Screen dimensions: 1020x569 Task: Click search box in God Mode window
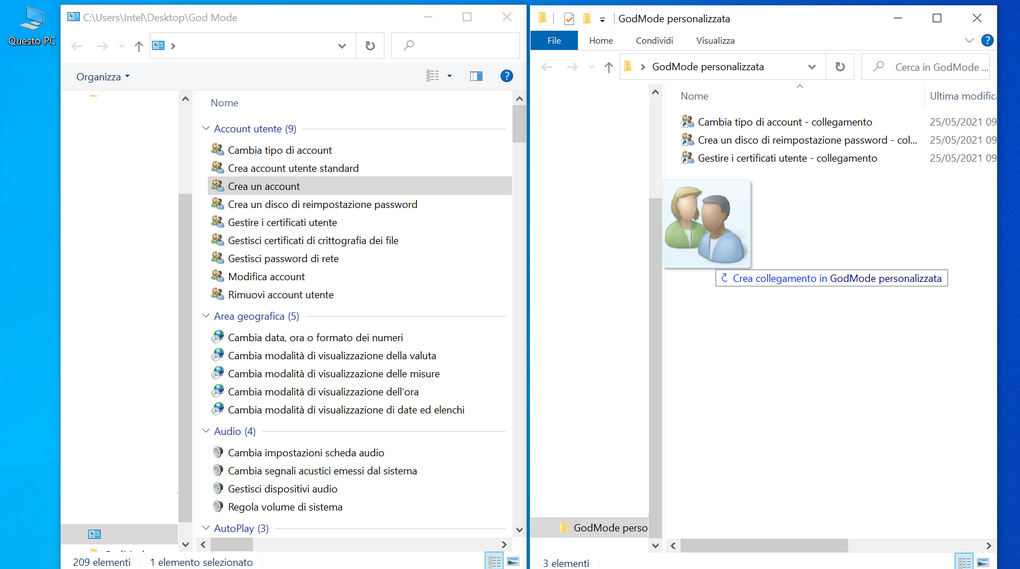click(455, 46)
